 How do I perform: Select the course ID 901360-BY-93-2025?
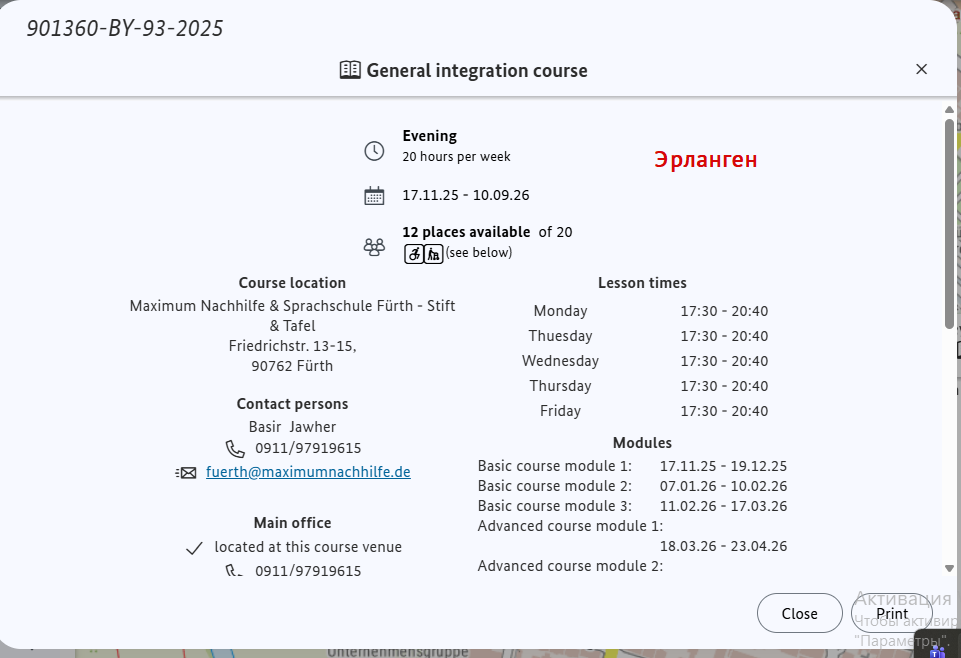(x=125, y=28)
